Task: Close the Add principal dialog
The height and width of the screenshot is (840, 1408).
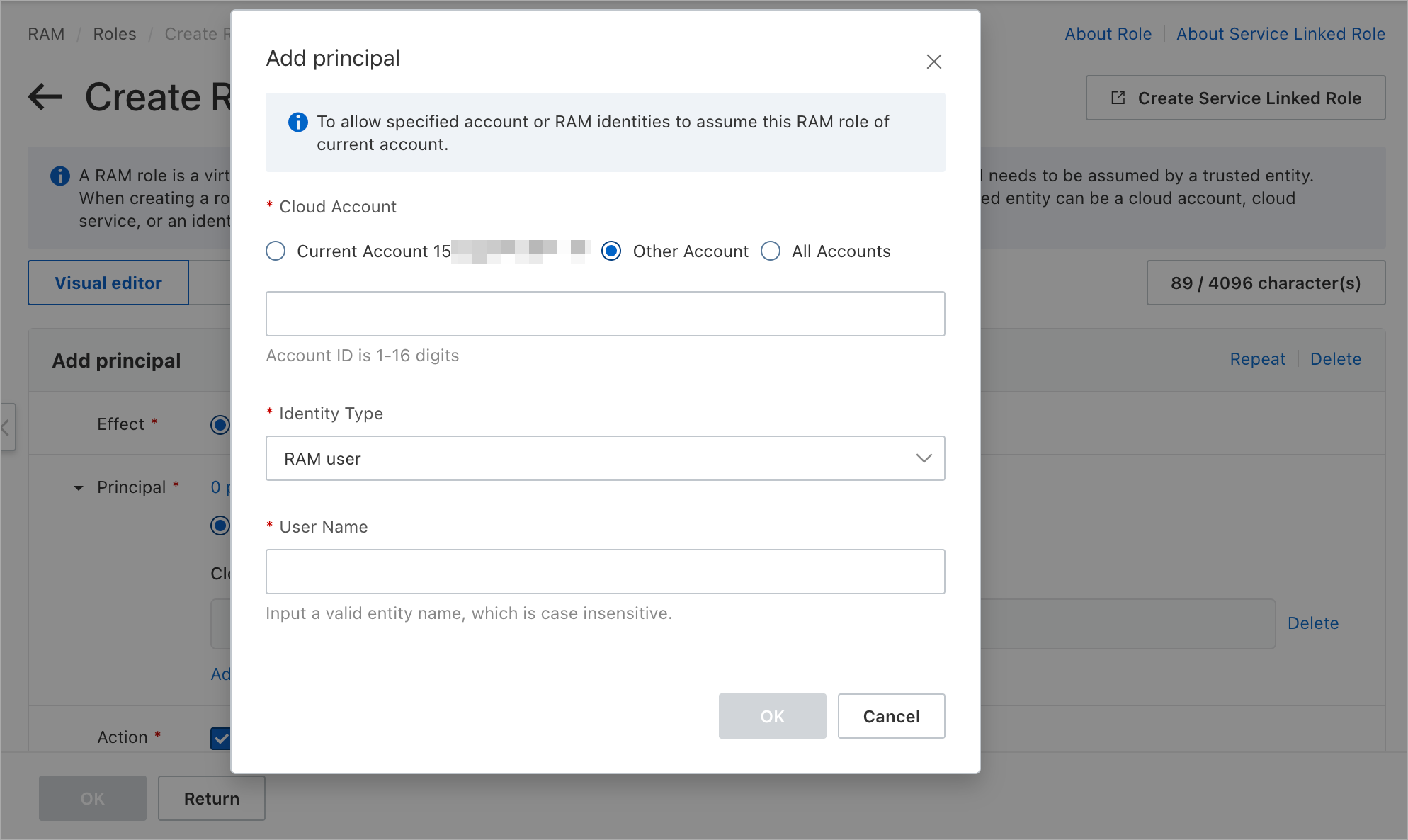Action: (933, 62)
